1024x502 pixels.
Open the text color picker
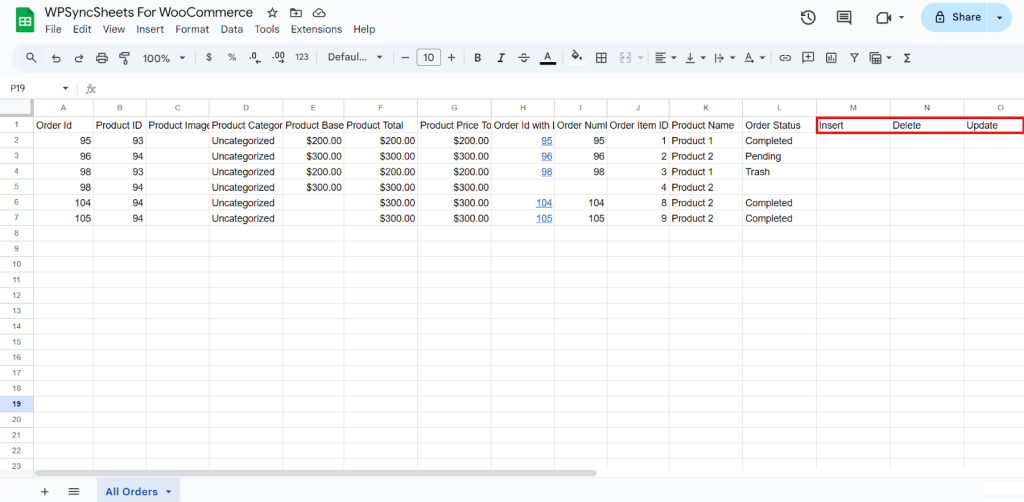(x=548, y=57)
